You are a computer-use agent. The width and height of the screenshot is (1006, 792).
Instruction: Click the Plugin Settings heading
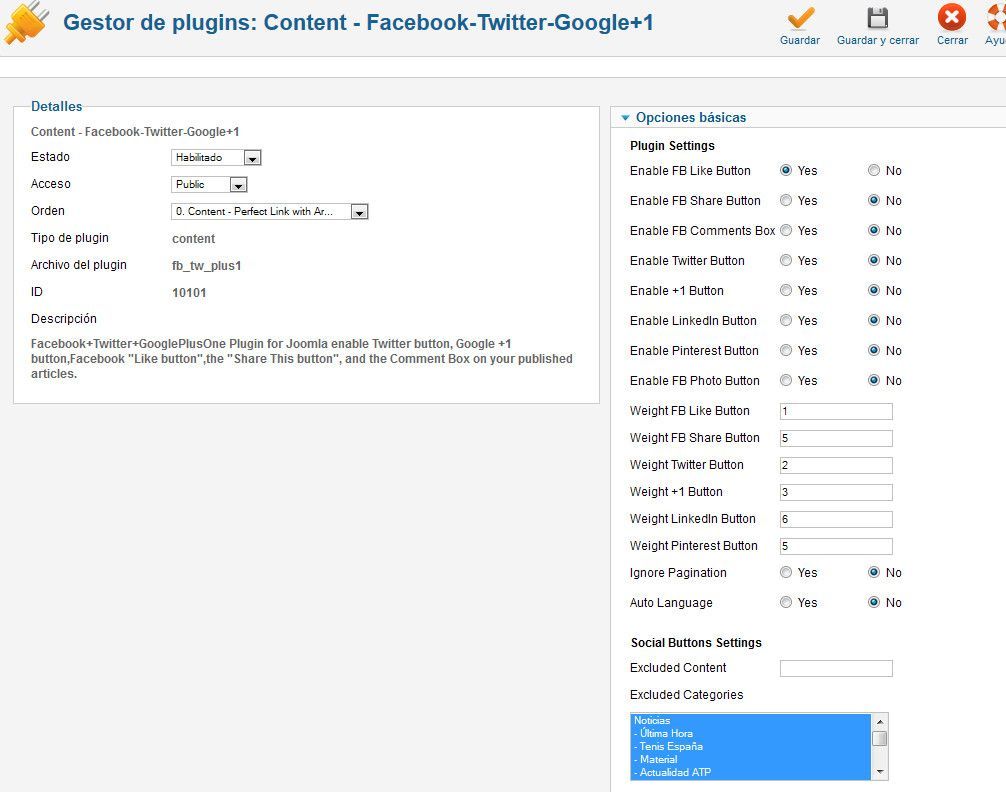[x=672, y=146]
